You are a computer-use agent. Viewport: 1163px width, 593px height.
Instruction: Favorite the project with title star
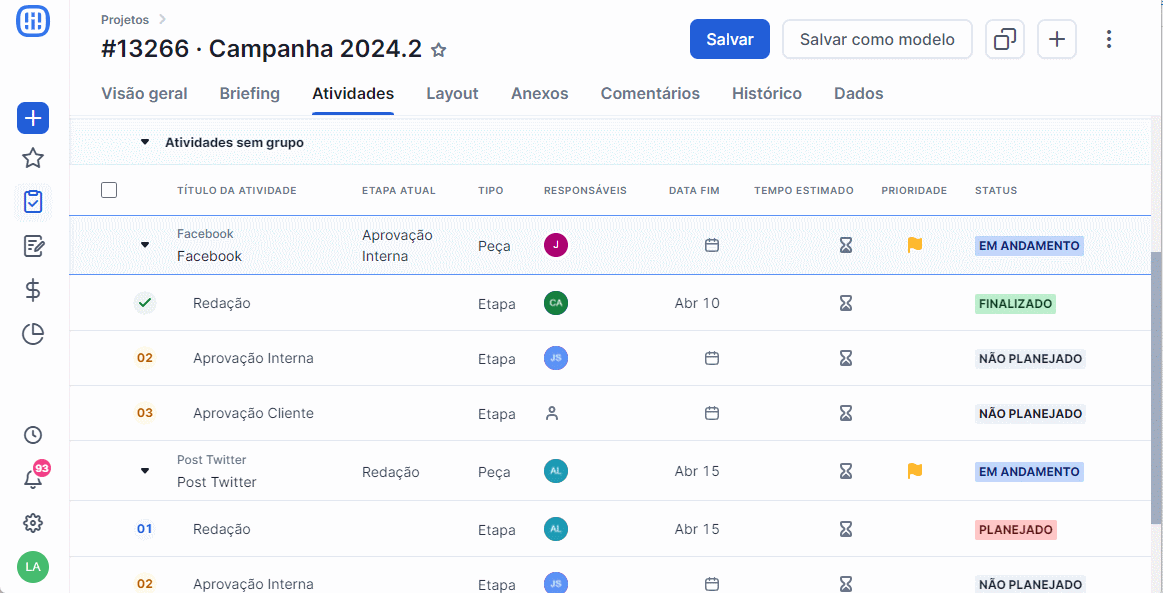[439, 50]
